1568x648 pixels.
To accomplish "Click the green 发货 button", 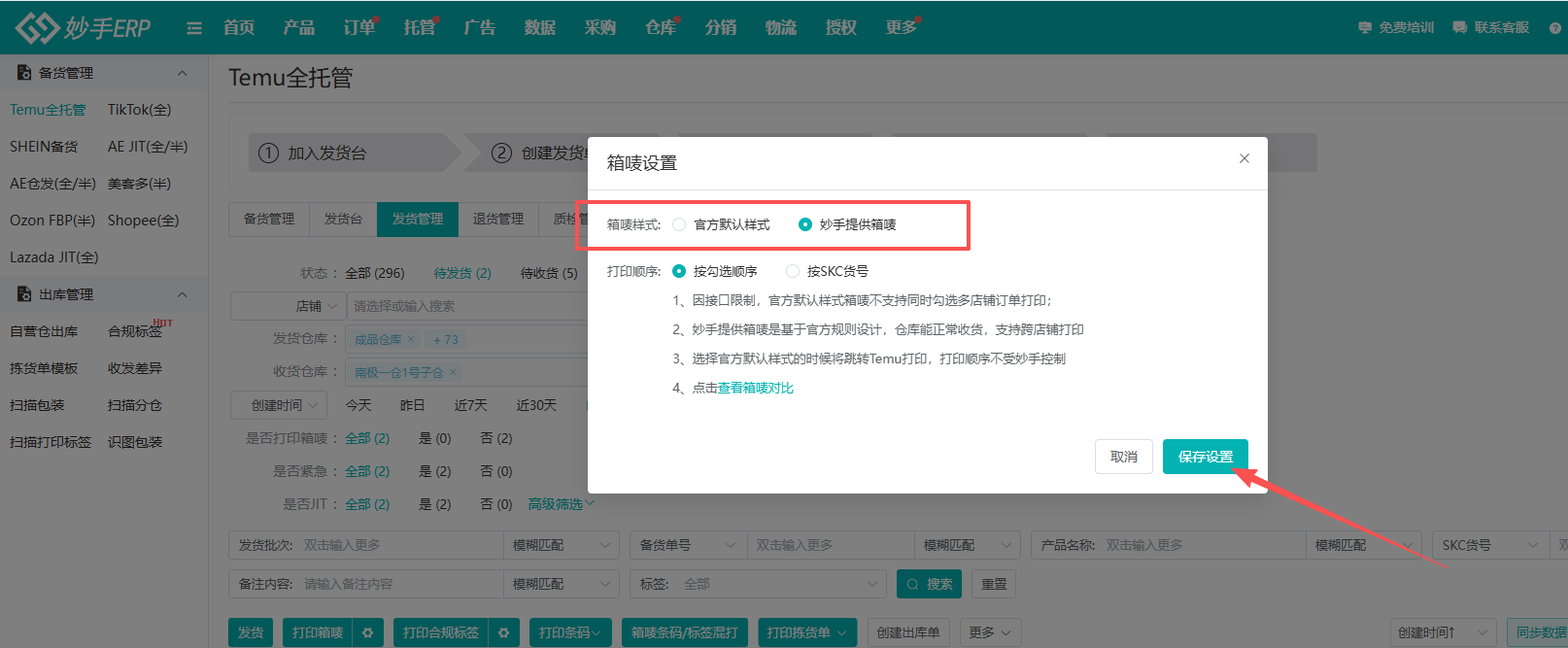I will (x=251, y=632).
